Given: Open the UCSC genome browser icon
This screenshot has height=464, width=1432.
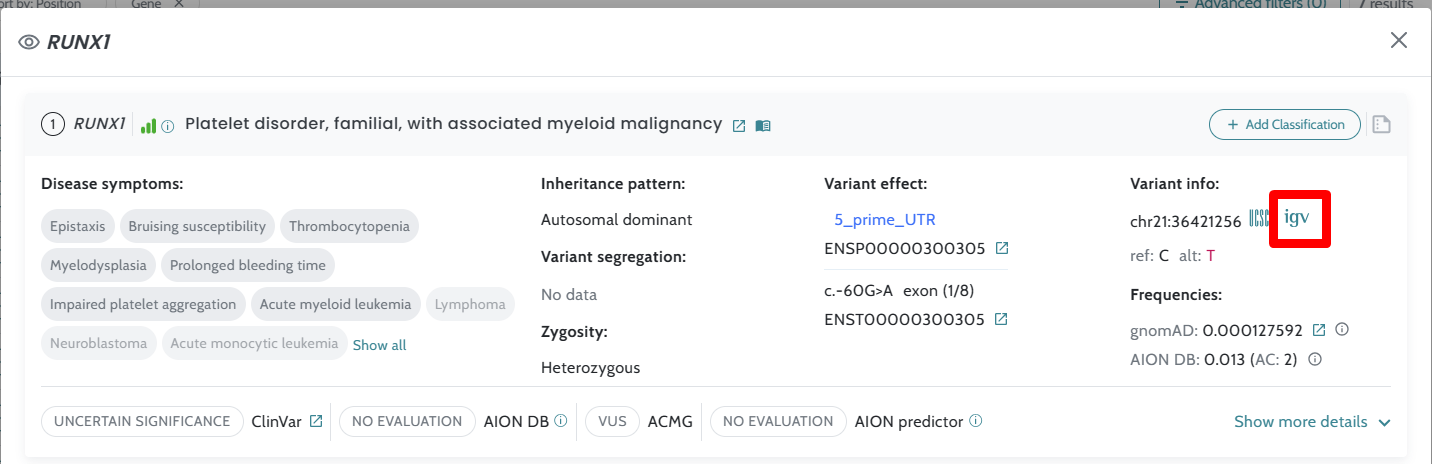Looking at the screenshot, I should pos(1258,219).
